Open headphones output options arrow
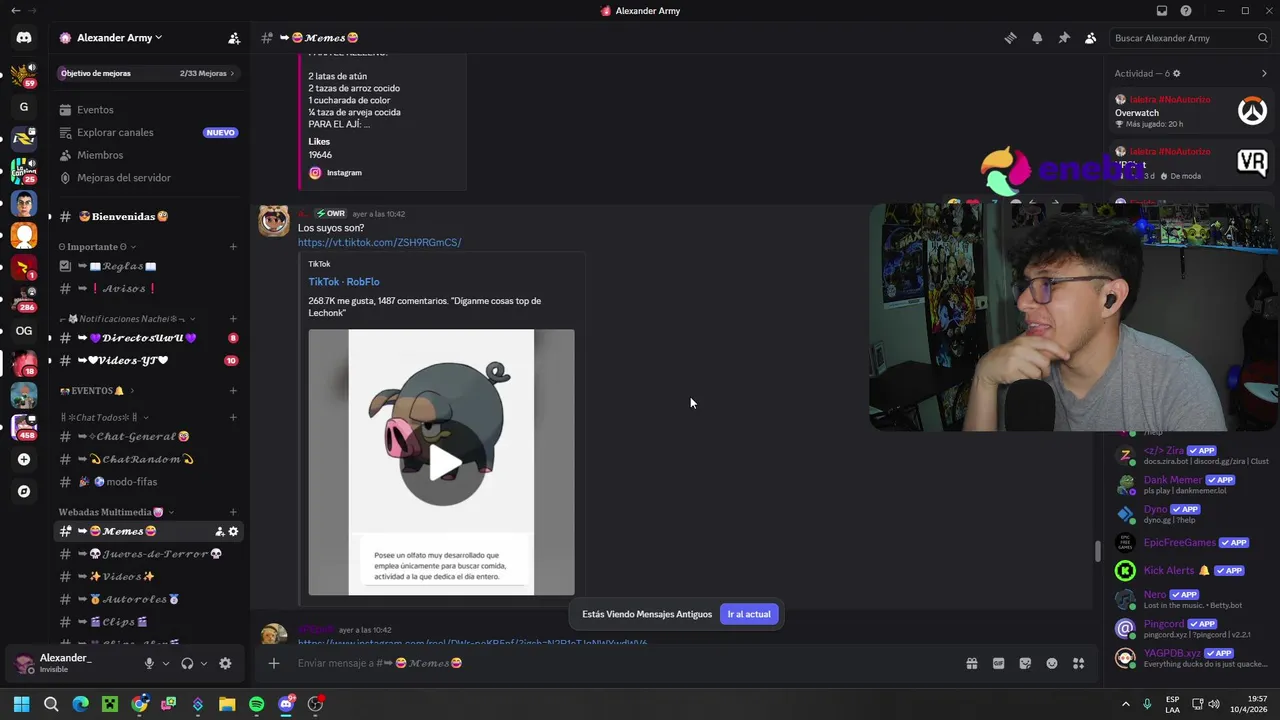Image resolution: width=1280 pixels, height=720 pixels. point(204,663)
